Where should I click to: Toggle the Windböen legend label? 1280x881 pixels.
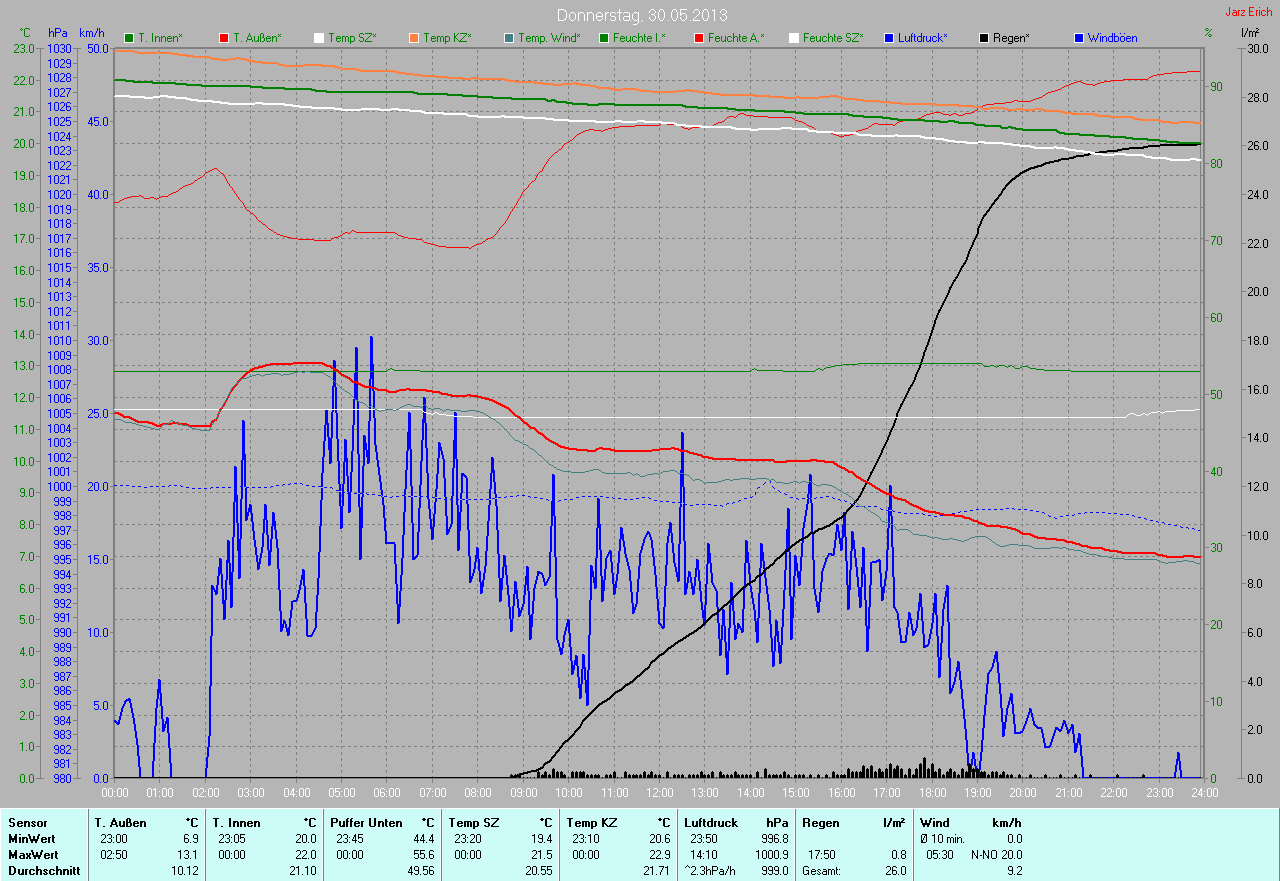pyautogui.click(x=1113, y=38)
